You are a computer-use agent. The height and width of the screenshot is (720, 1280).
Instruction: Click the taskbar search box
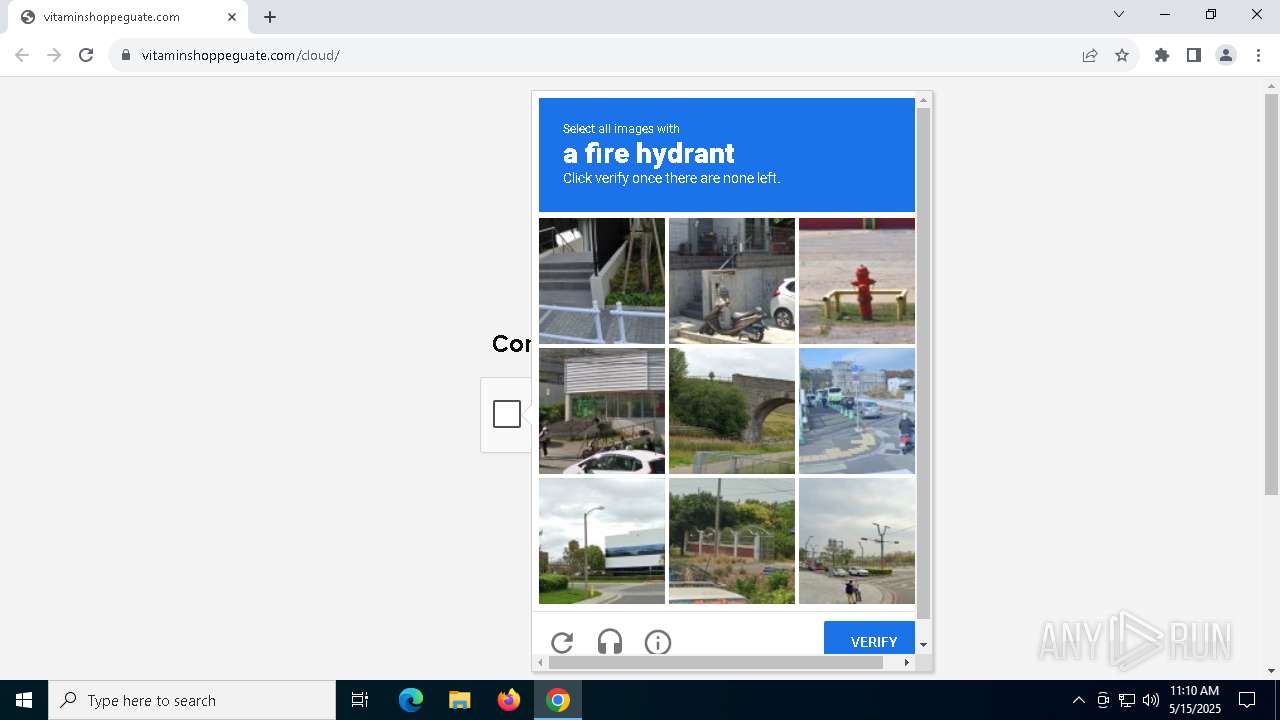tap(192, 700)
